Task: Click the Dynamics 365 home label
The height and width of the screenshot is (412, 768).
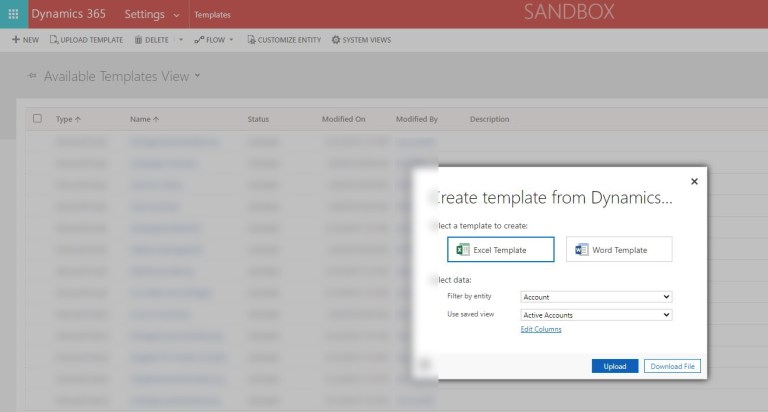Action: (68, 14)
